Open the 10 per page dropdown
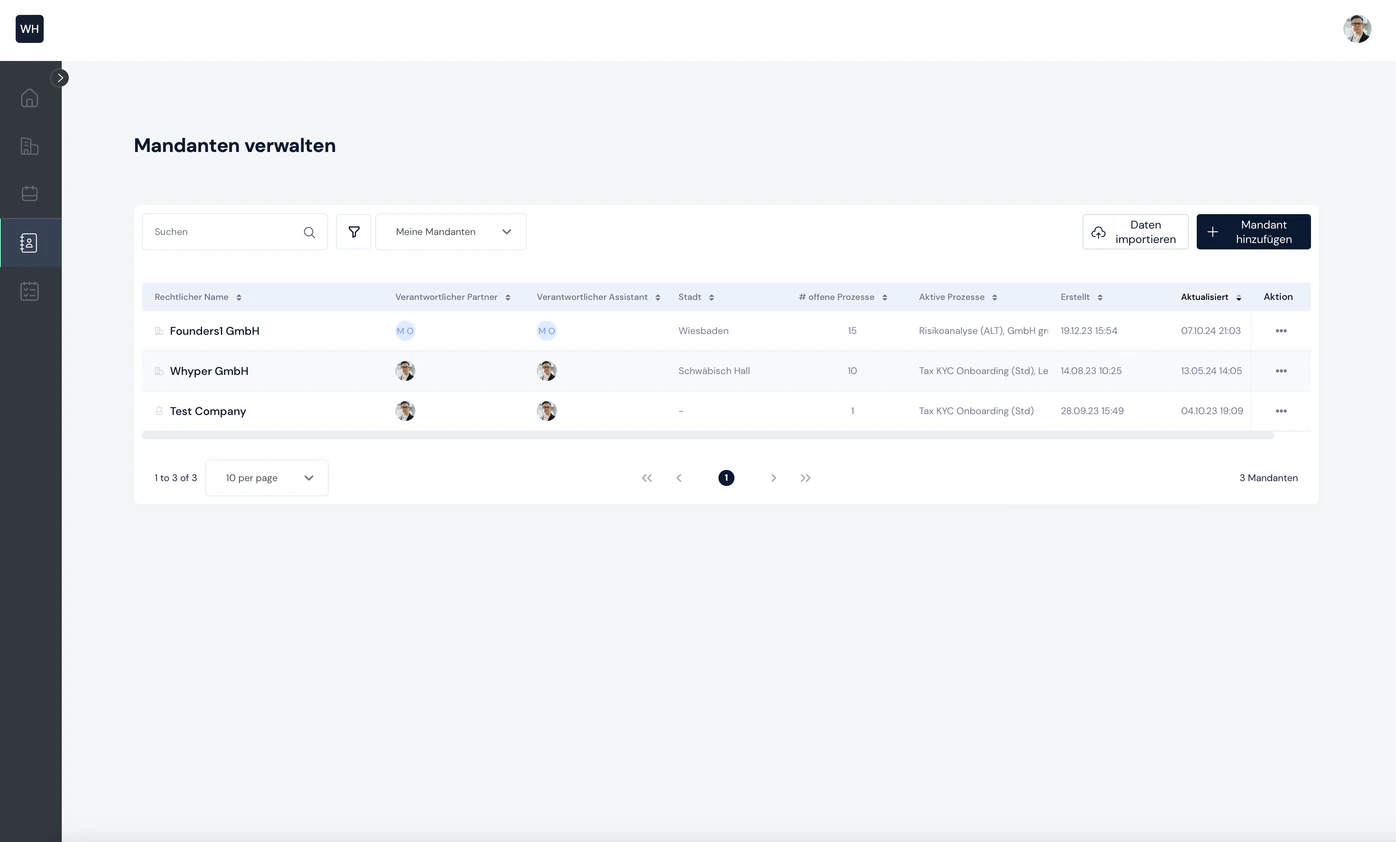The height and width of the screenshot is (842, 1396). click(x=267, y=478)
